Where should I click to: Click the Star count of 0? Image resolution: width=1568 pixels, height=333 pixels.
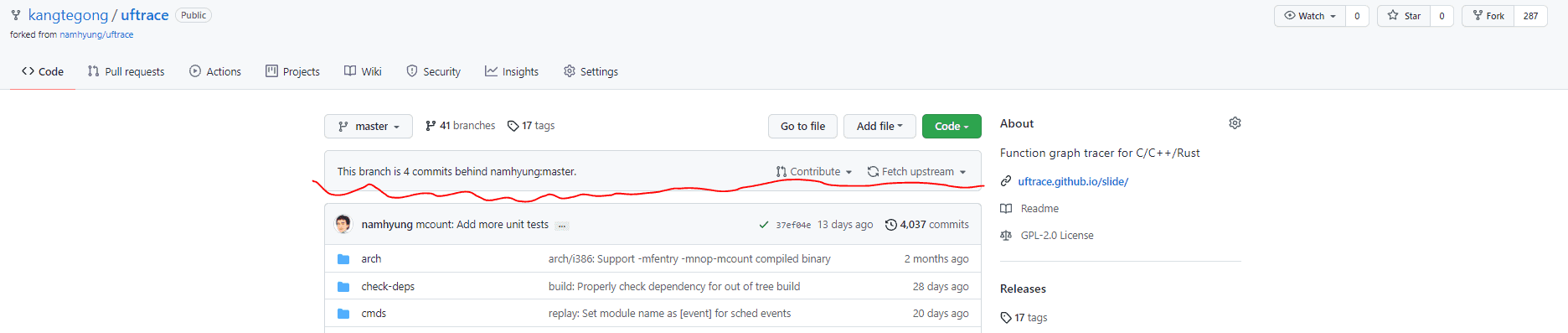1442,16
